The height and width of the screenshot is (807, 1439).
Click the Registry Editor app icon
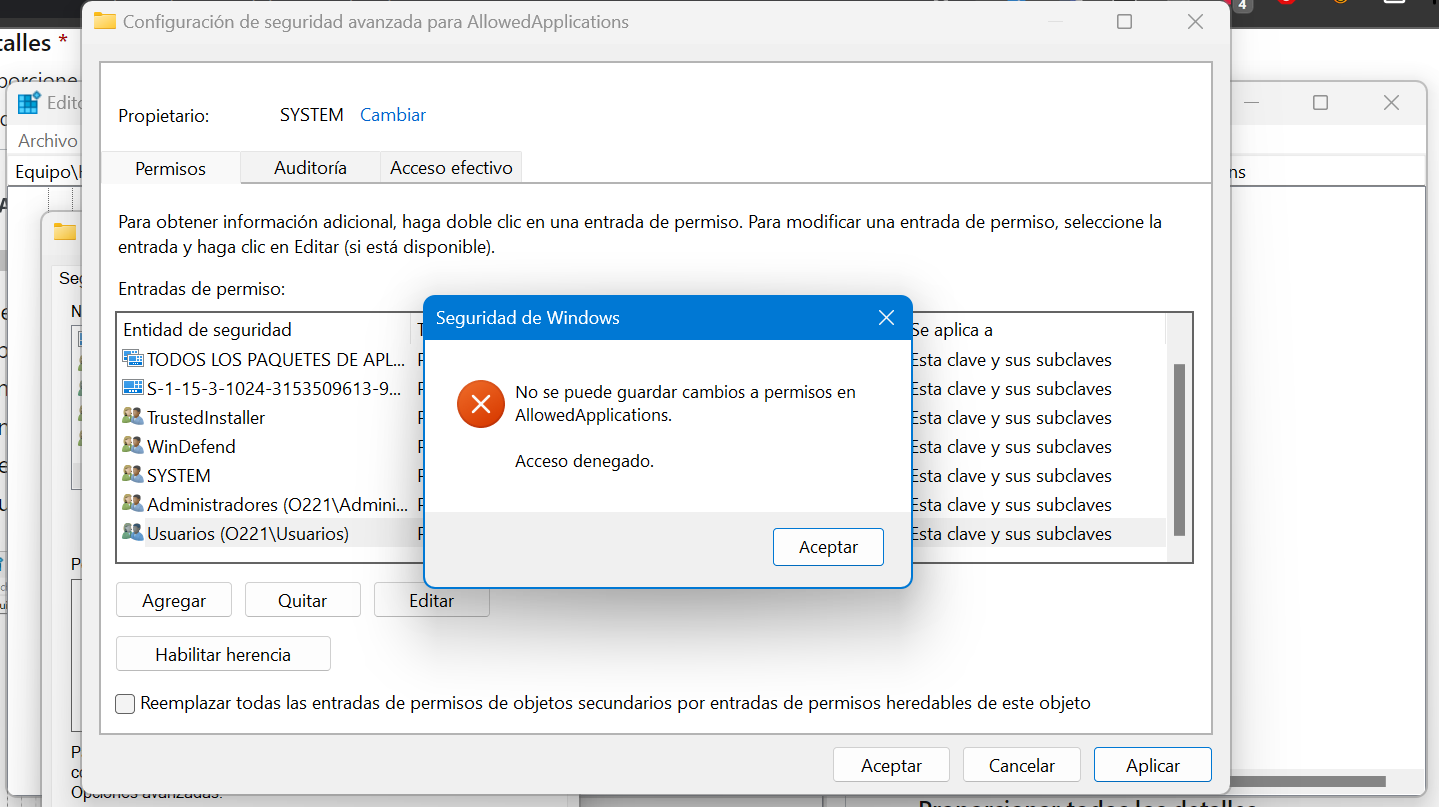[29, 102]
